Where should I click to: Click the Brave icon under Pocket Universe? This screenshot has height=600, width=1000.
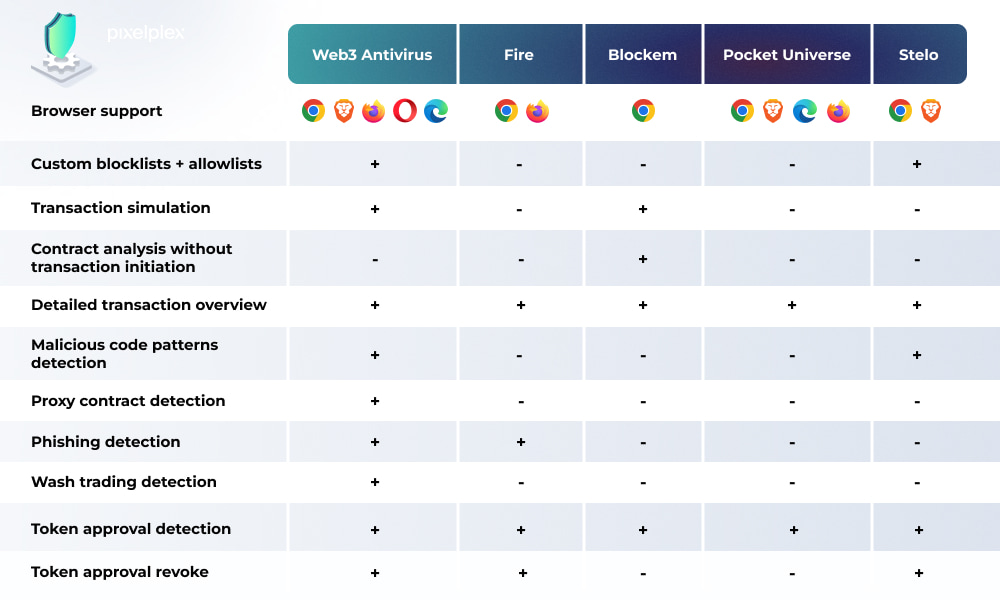pos(773,111)
